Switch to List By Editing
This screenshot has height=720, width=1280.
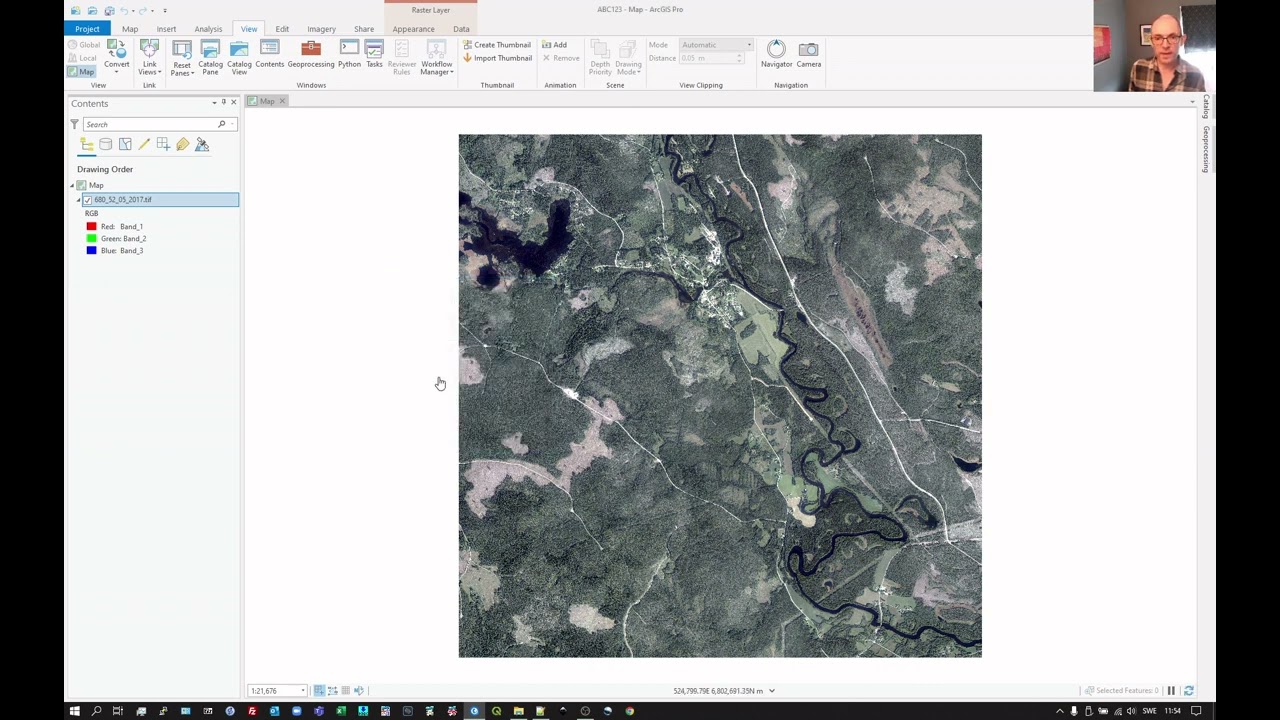(144, 145)
